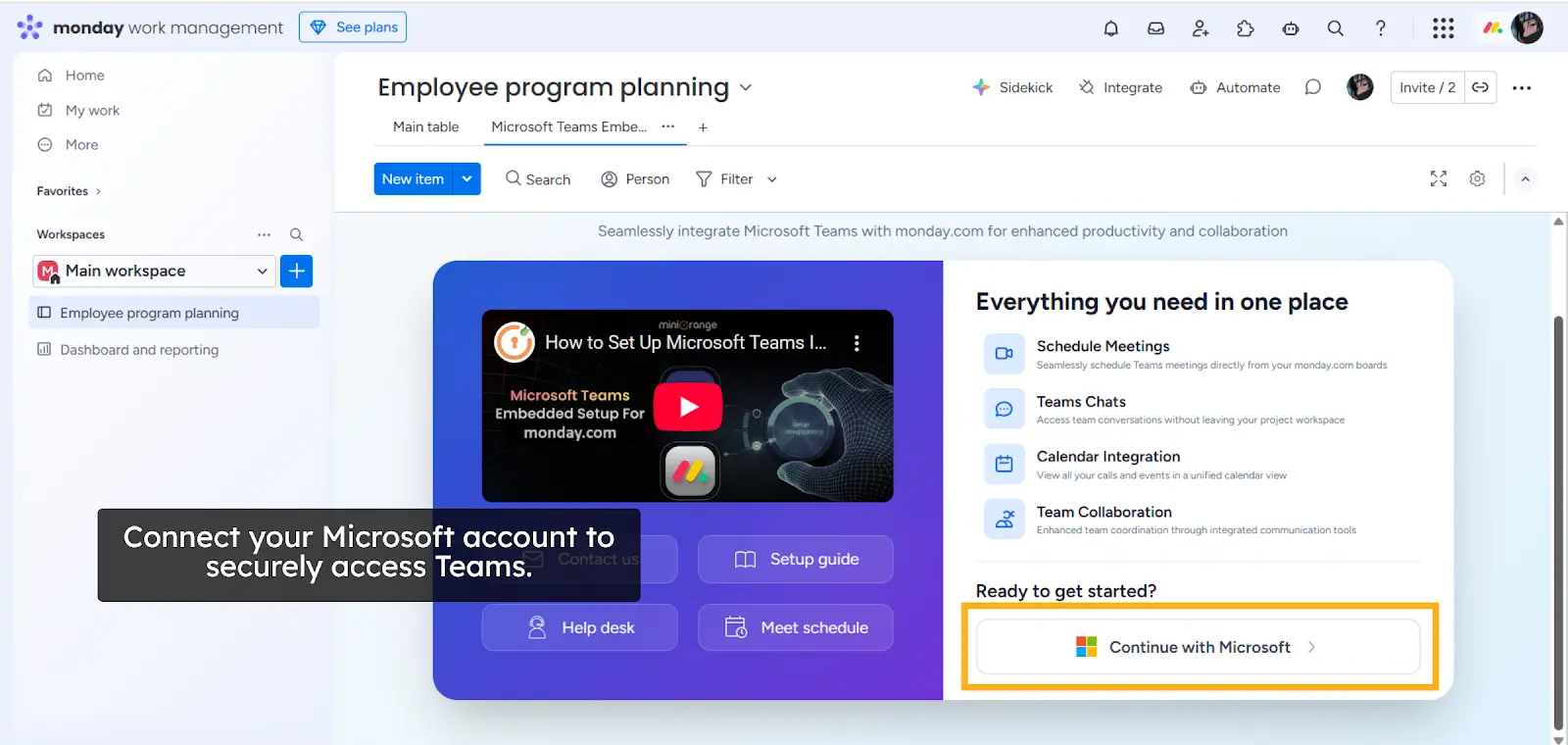Viewport: 1568px width, 745px height.
Task: Open the user profile avatar in top bar
Action: [1527, 28]
